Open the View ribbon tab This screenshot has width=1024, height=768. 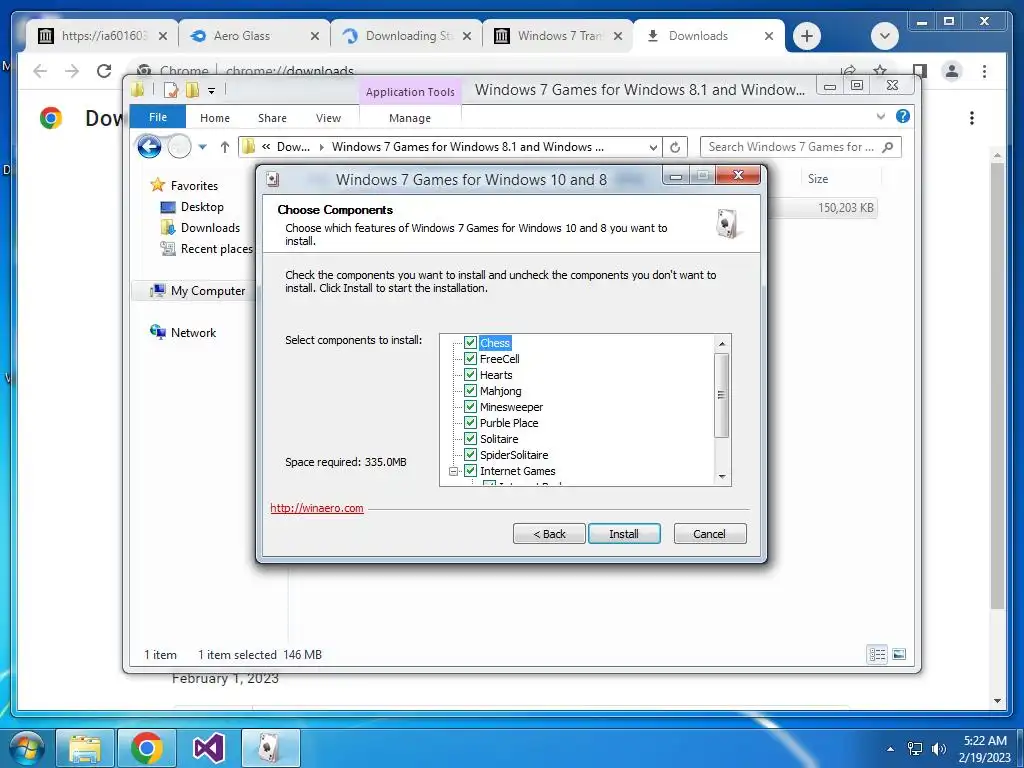point(328,118)
